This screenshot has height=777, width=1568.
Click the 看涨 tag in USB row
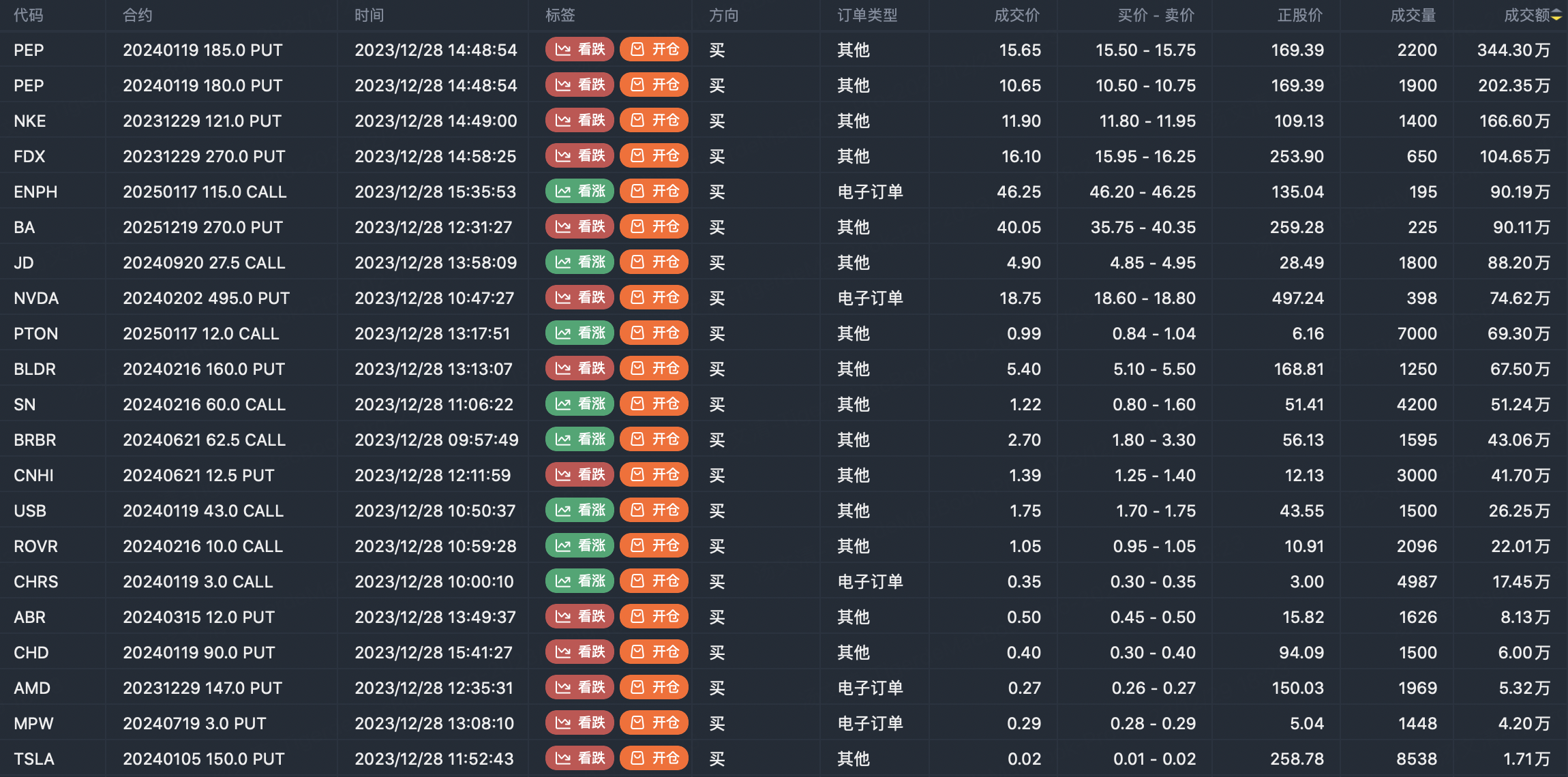[x=579, y=511]
